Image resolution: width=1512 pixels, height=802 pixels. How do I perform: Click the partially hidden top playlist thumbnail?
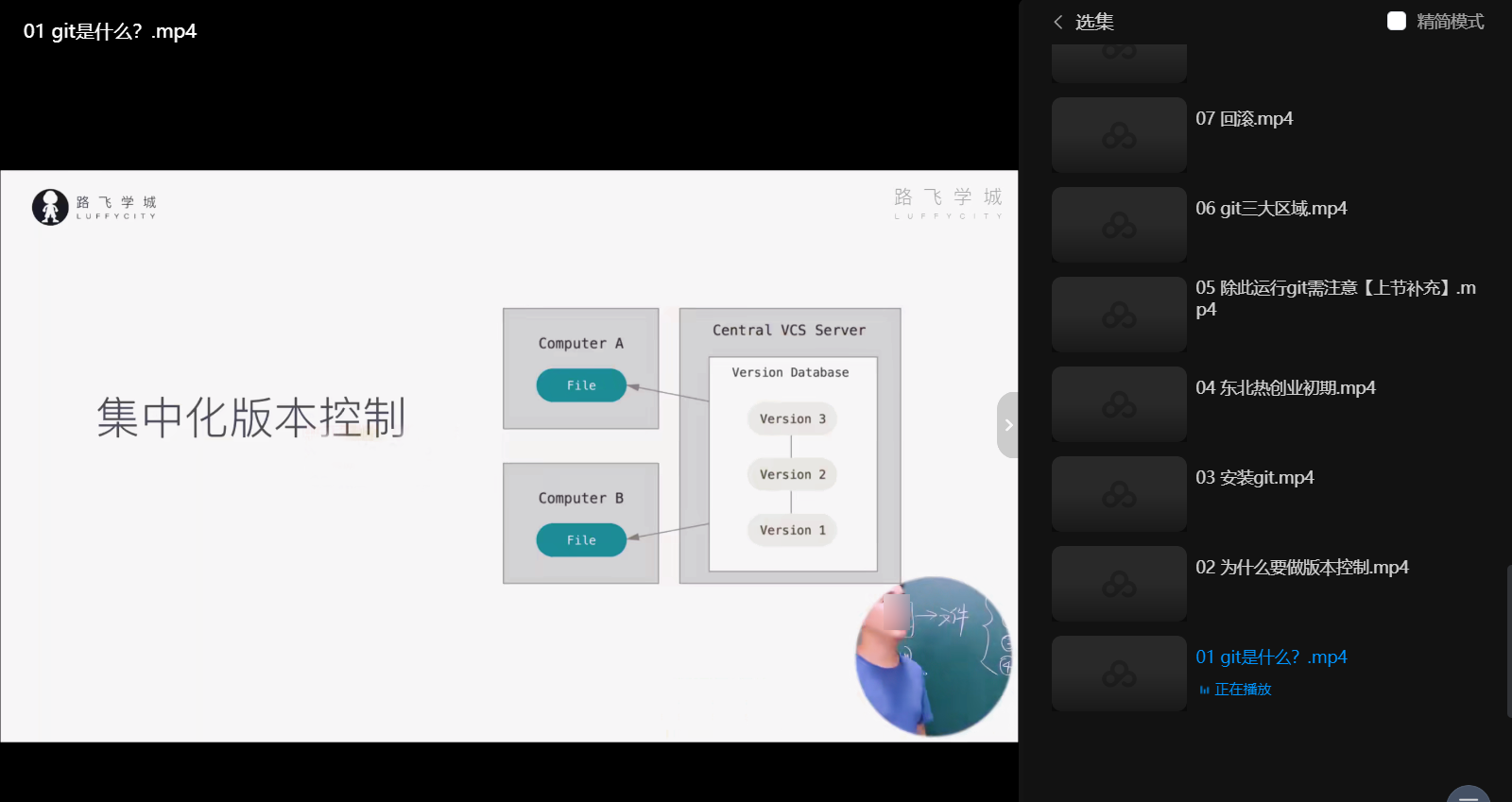click(x=1119, y=61)
